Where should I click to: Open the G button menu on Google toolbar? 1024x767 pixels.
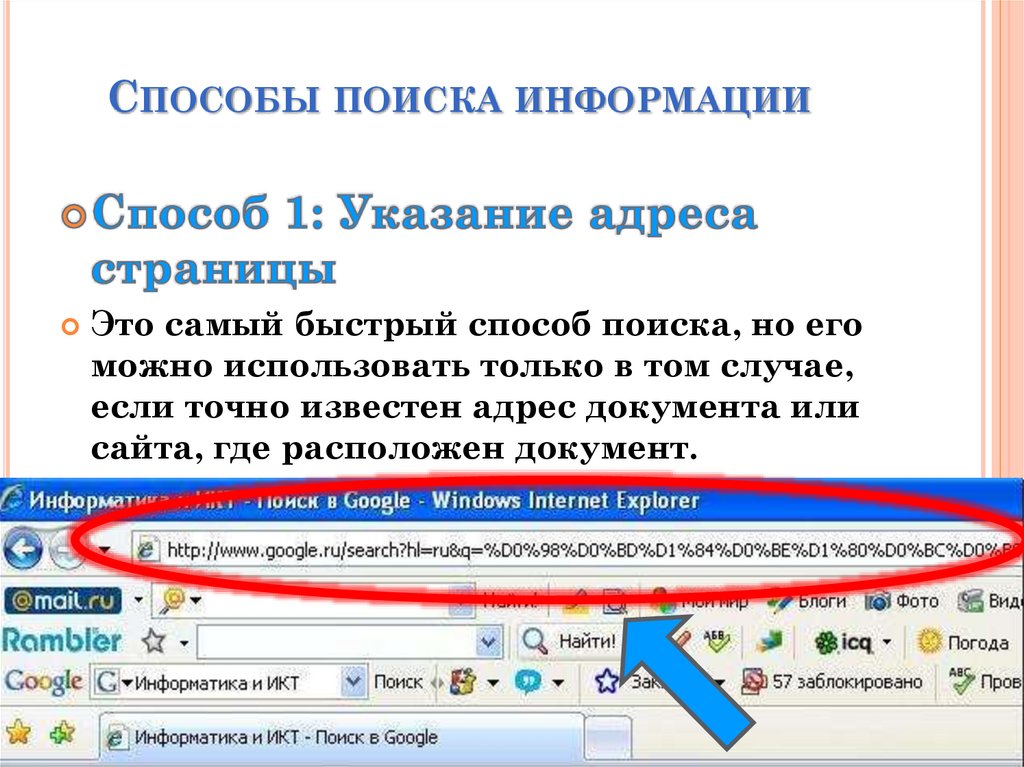click(106, 683)
